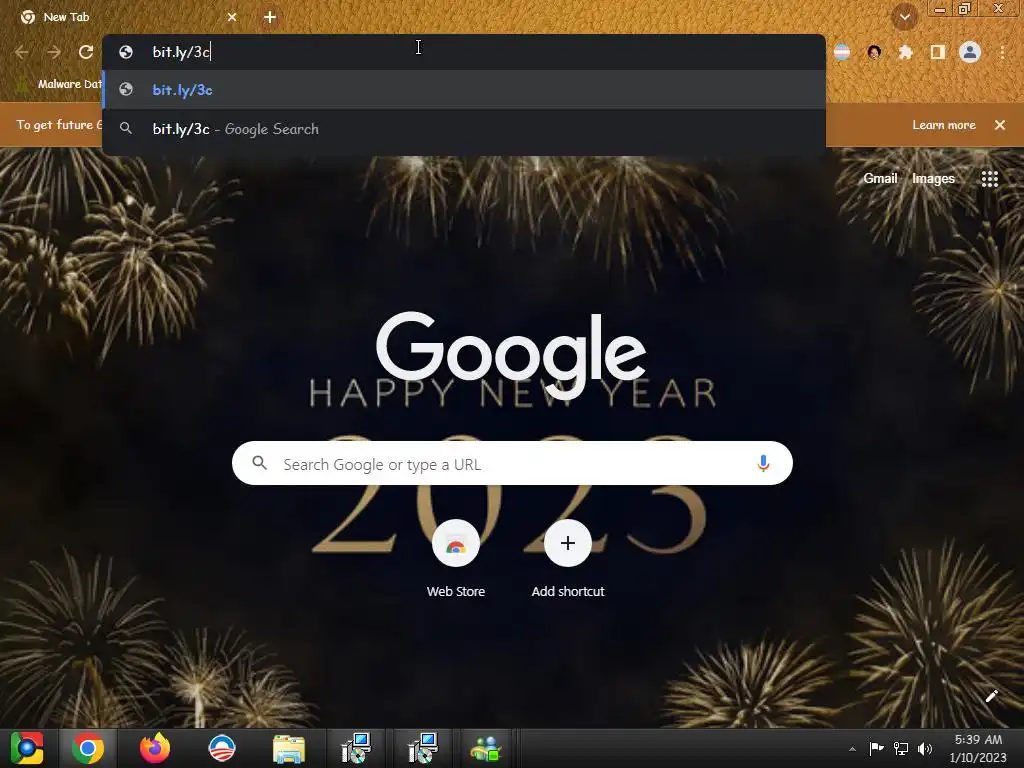Click the face avatar extension icon

click(x=874, y=52)
